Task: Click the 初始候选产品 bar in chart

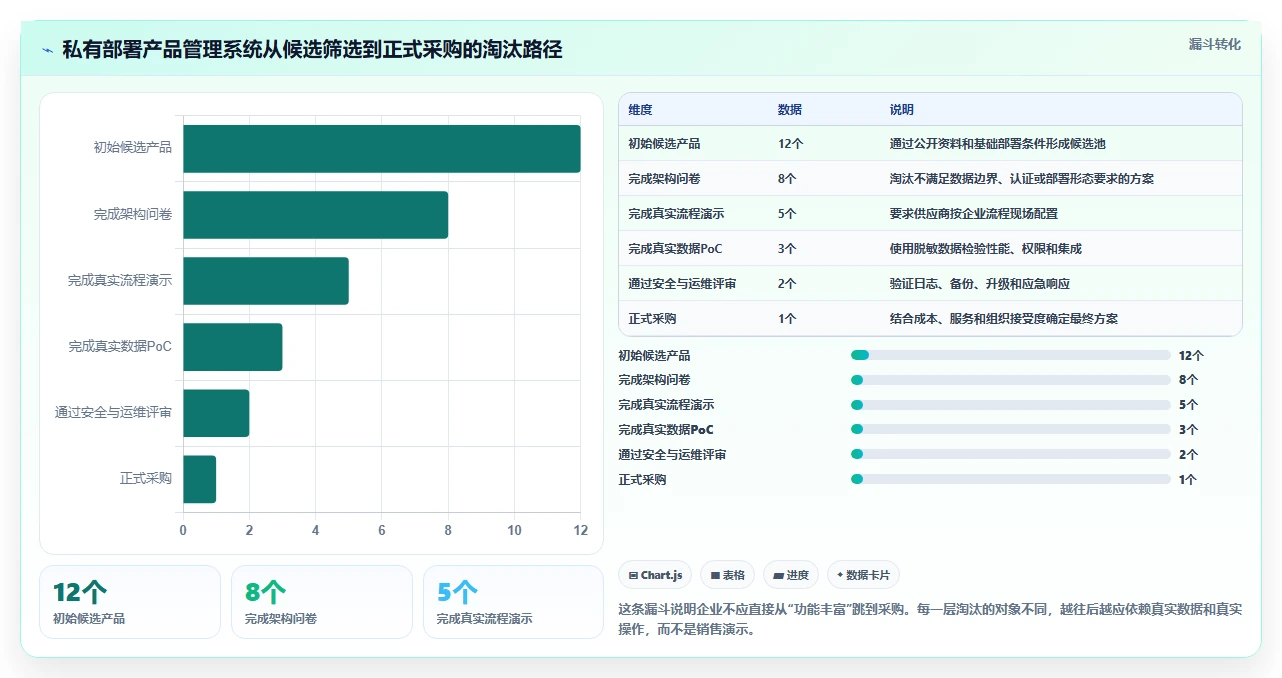Action: coord(381,149)
